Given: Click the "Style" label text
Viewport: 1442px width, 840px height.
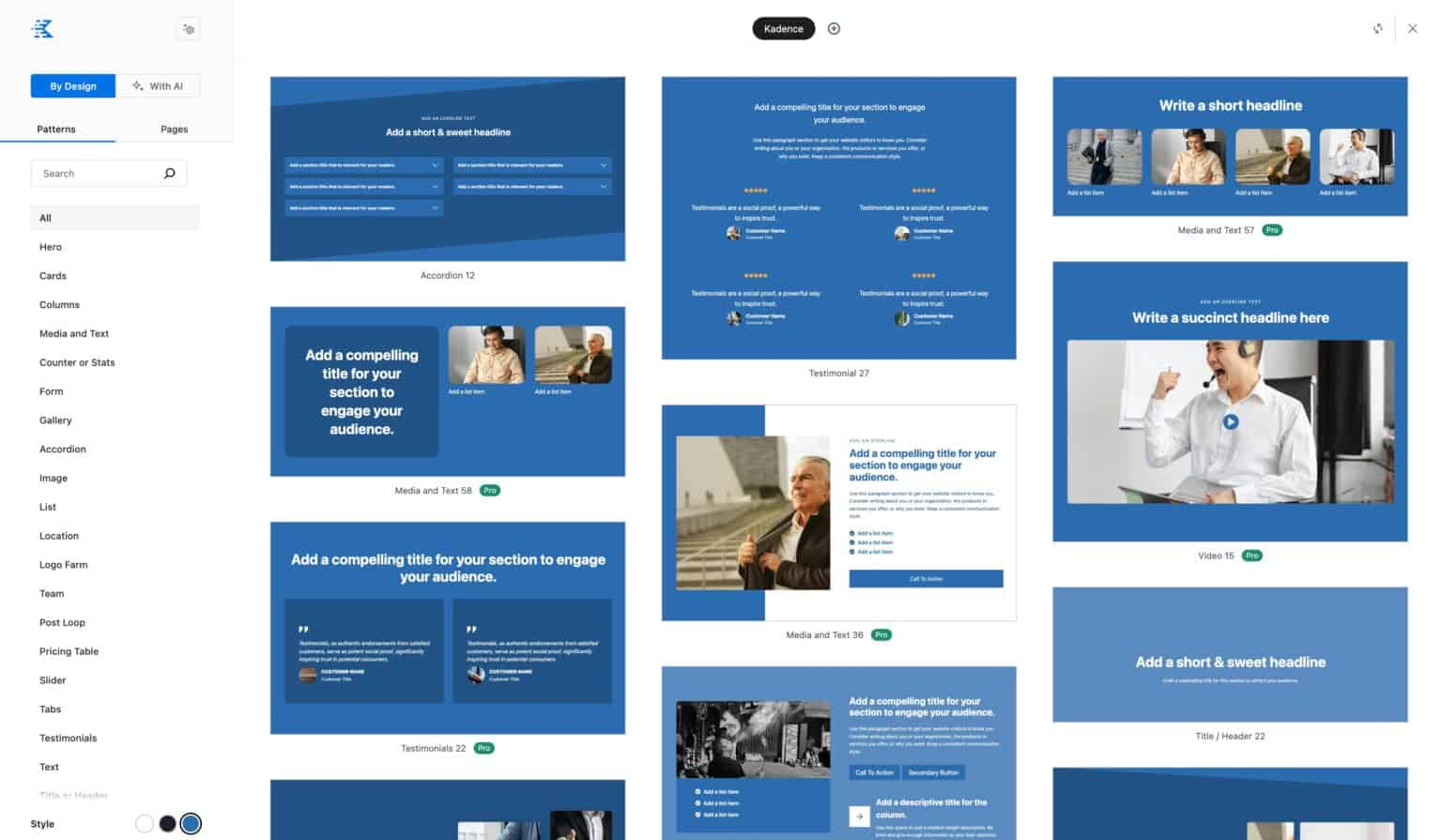Looking at the screenshot, I should click(x=42, y=824).
